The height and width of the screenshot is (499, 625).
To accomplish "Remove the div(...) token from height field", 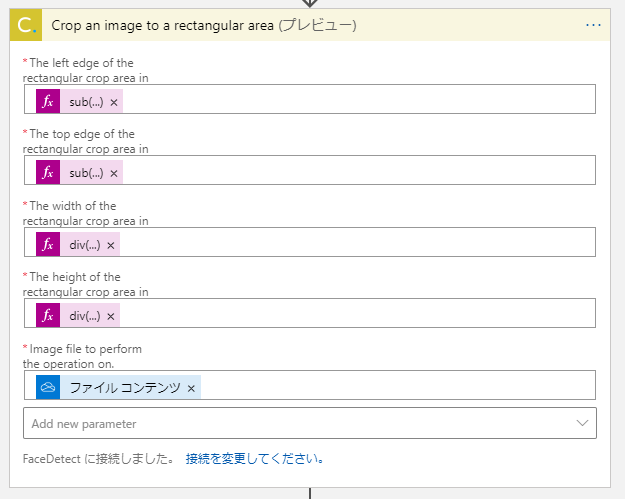I will click(111, 316).
